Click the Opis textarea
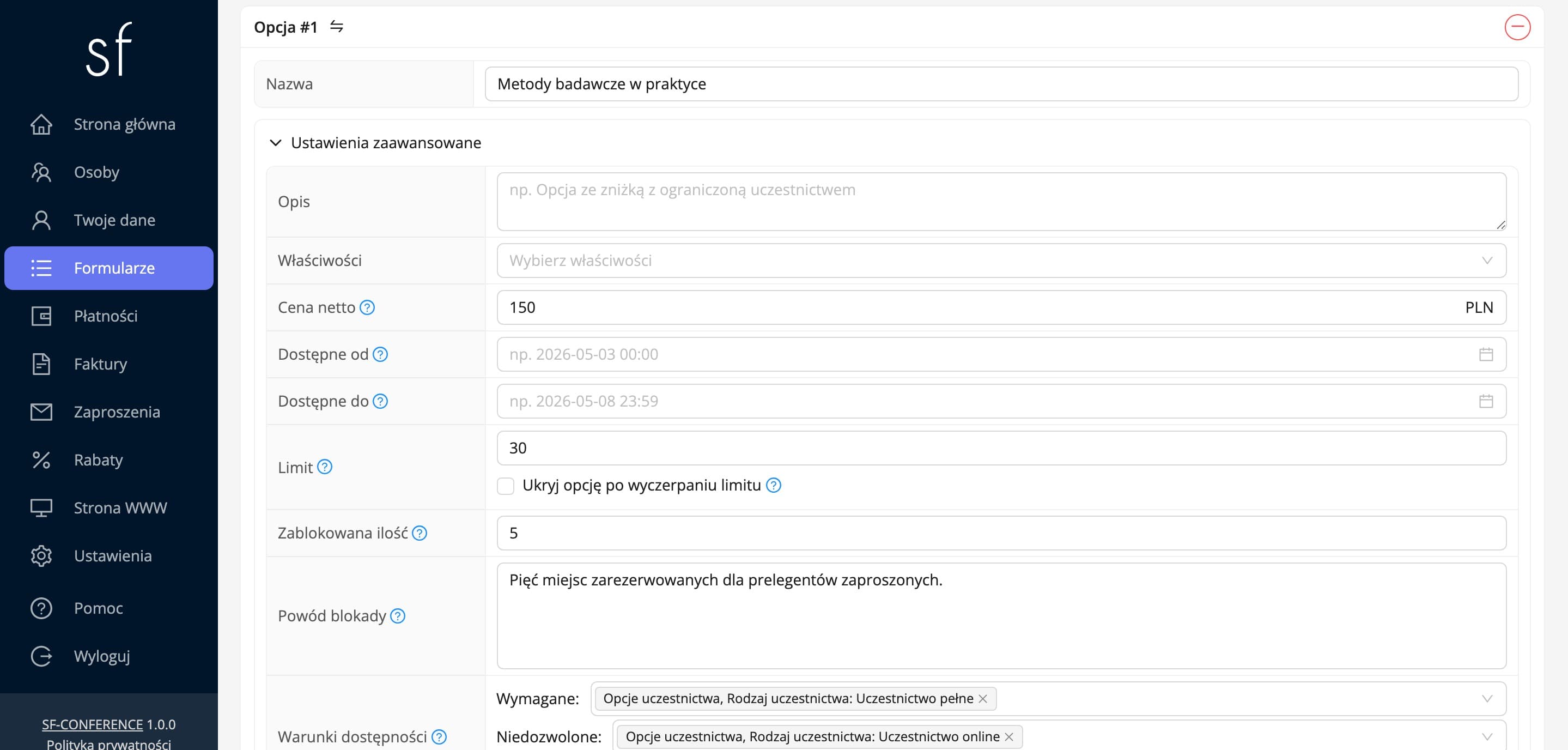 pyautogui.click(x=1001, y=202)
